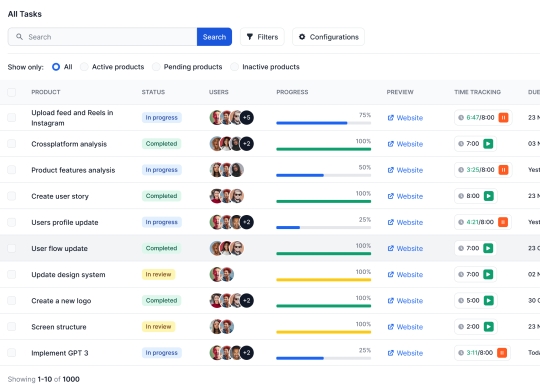Image resolution: width=540 pixels, height=392 pixels.
Task: Select Inactive products filter
Action: point(235,67)
